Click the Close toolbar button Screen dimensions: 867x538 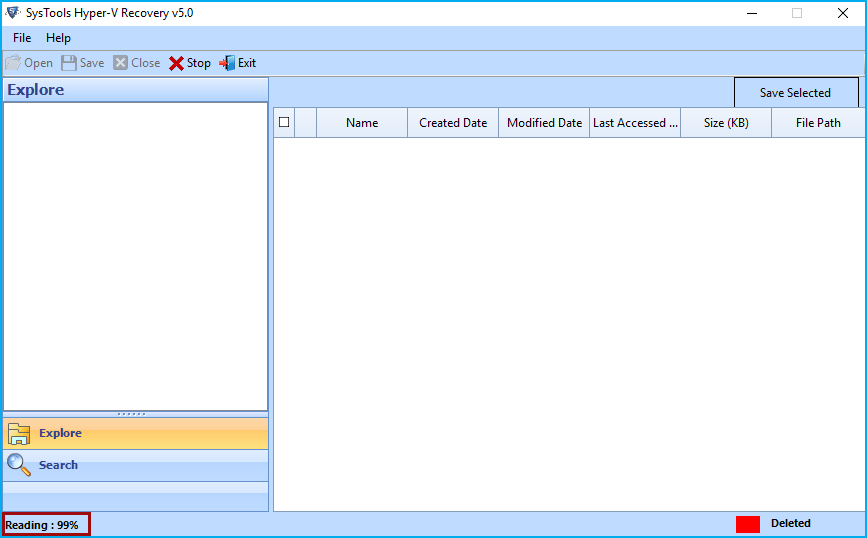coord(137,63)
